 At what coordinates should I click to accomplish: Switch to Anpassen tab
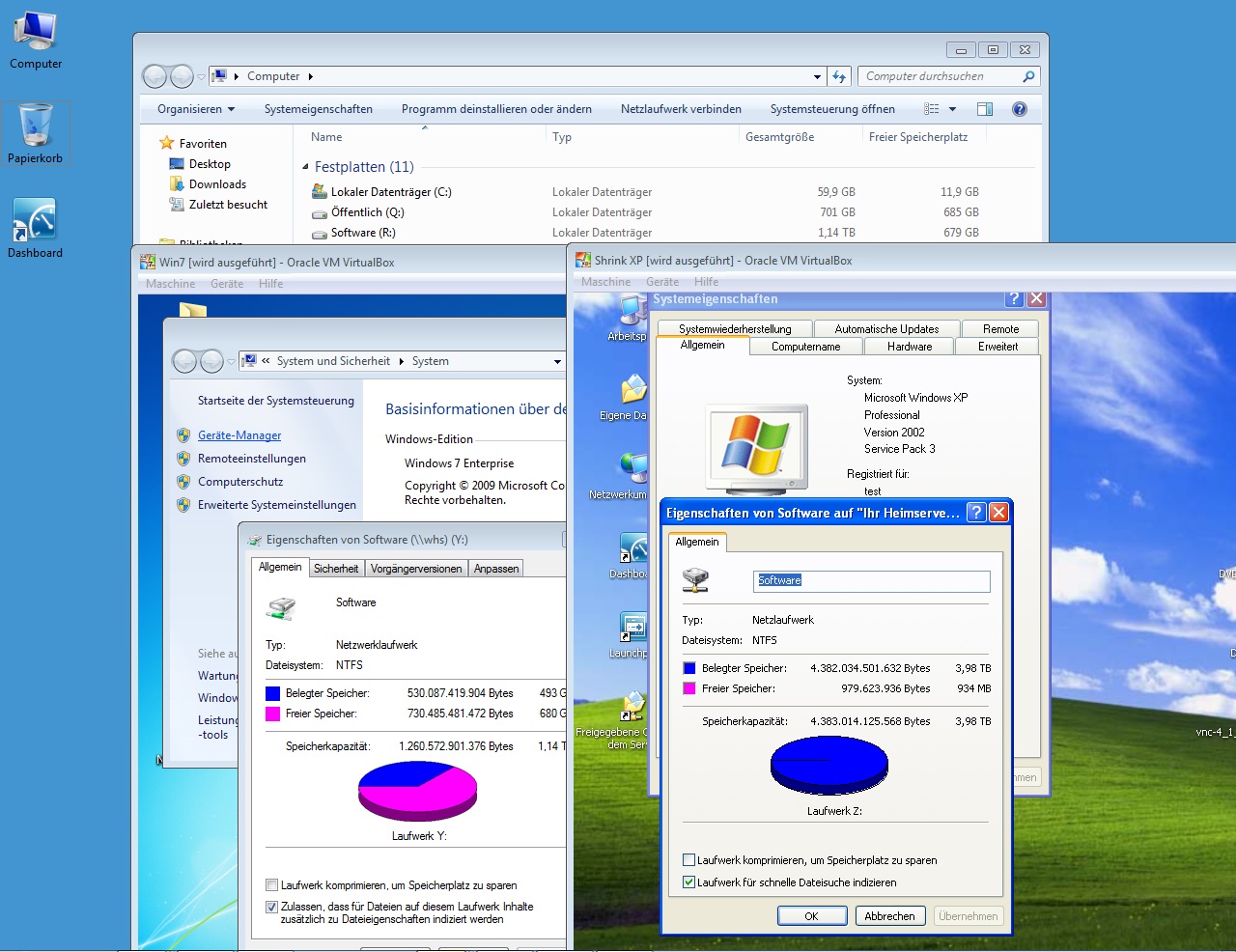pos(496,569)
